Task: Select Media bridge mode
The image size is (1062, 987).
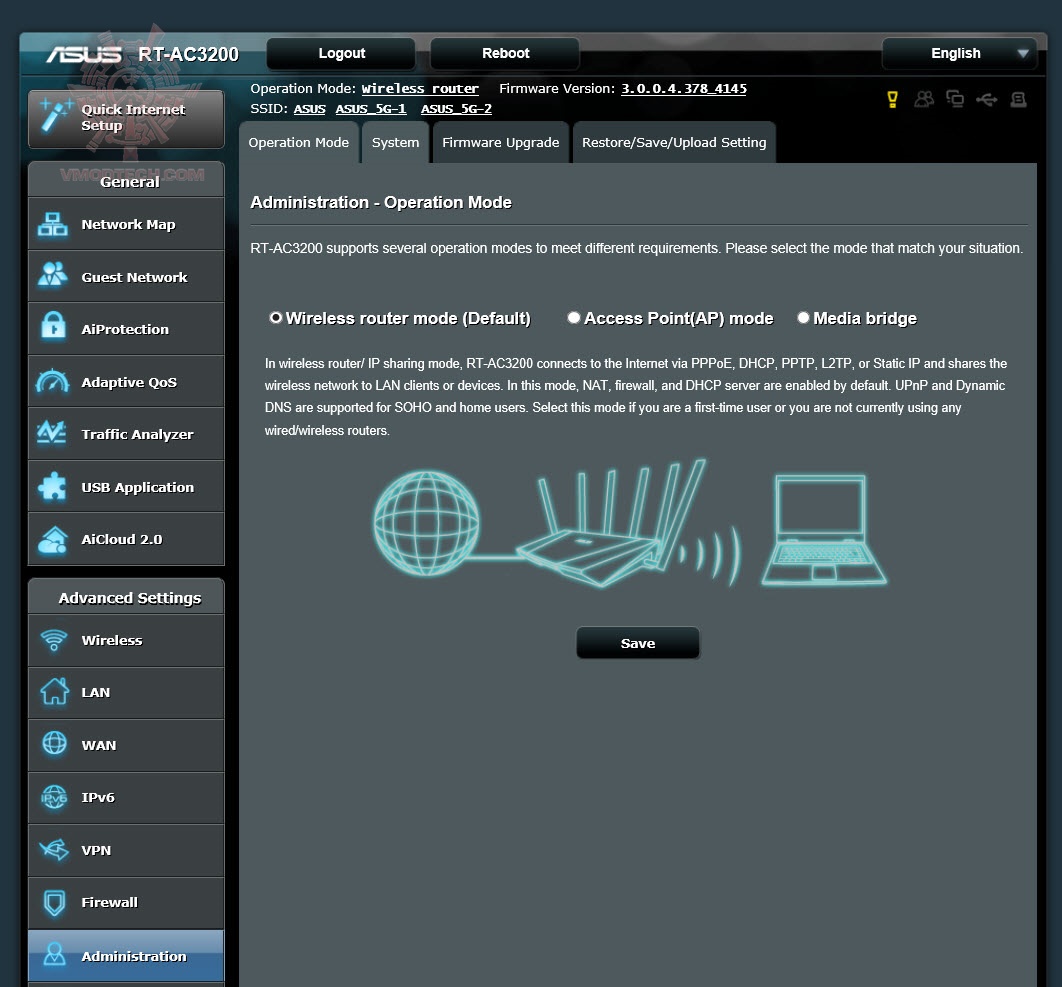Action: [x=803, y=318]
